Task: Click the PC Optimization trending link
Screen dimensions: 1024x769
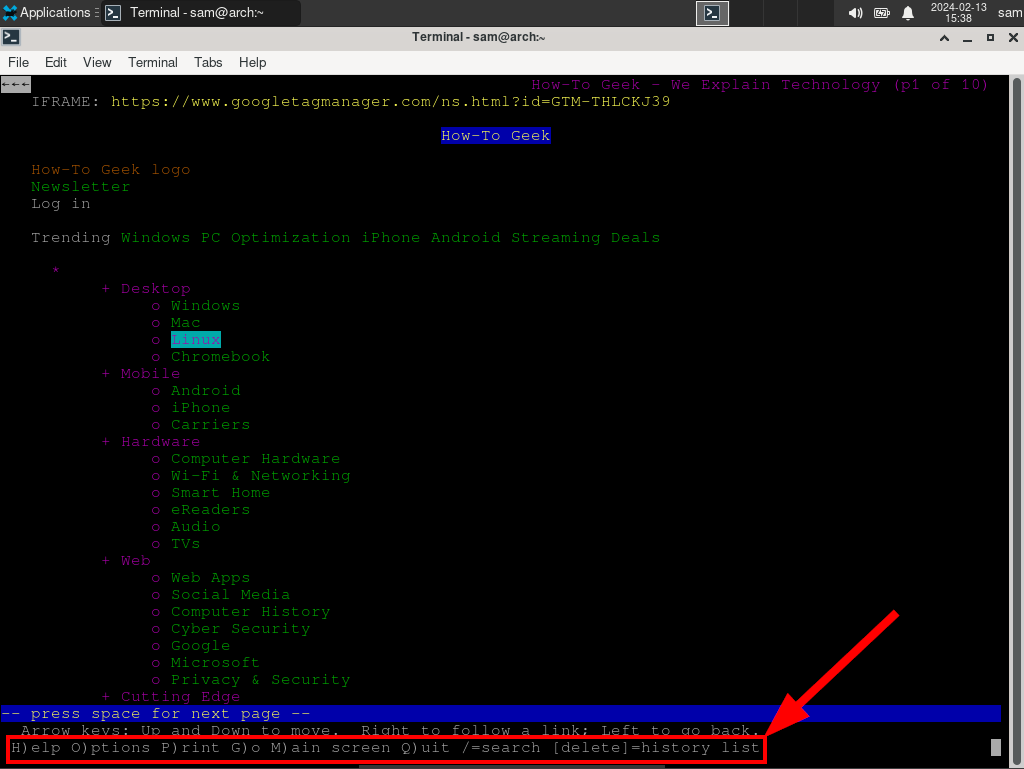Action: (276, 238)
